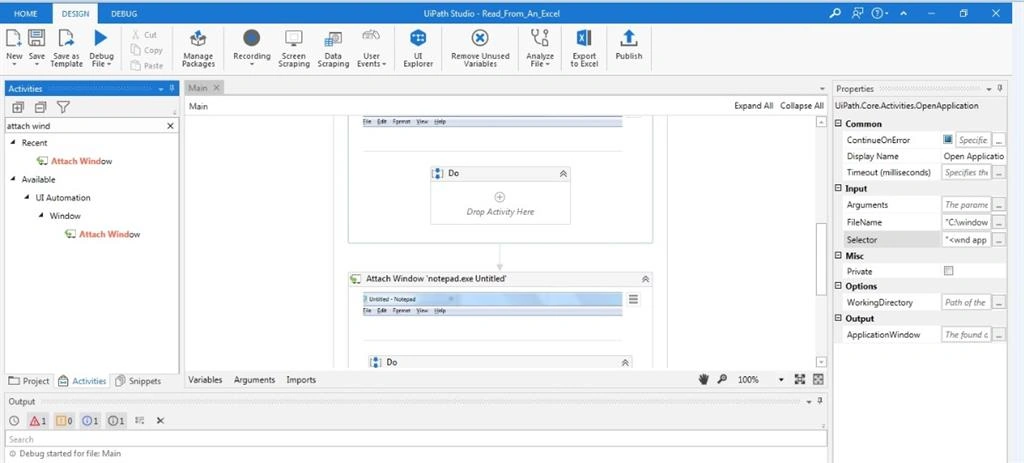The width and height of the screenshot is (1024, 463).
Task: Click Remove Unused Variables
Action: [x=480, y=48]
